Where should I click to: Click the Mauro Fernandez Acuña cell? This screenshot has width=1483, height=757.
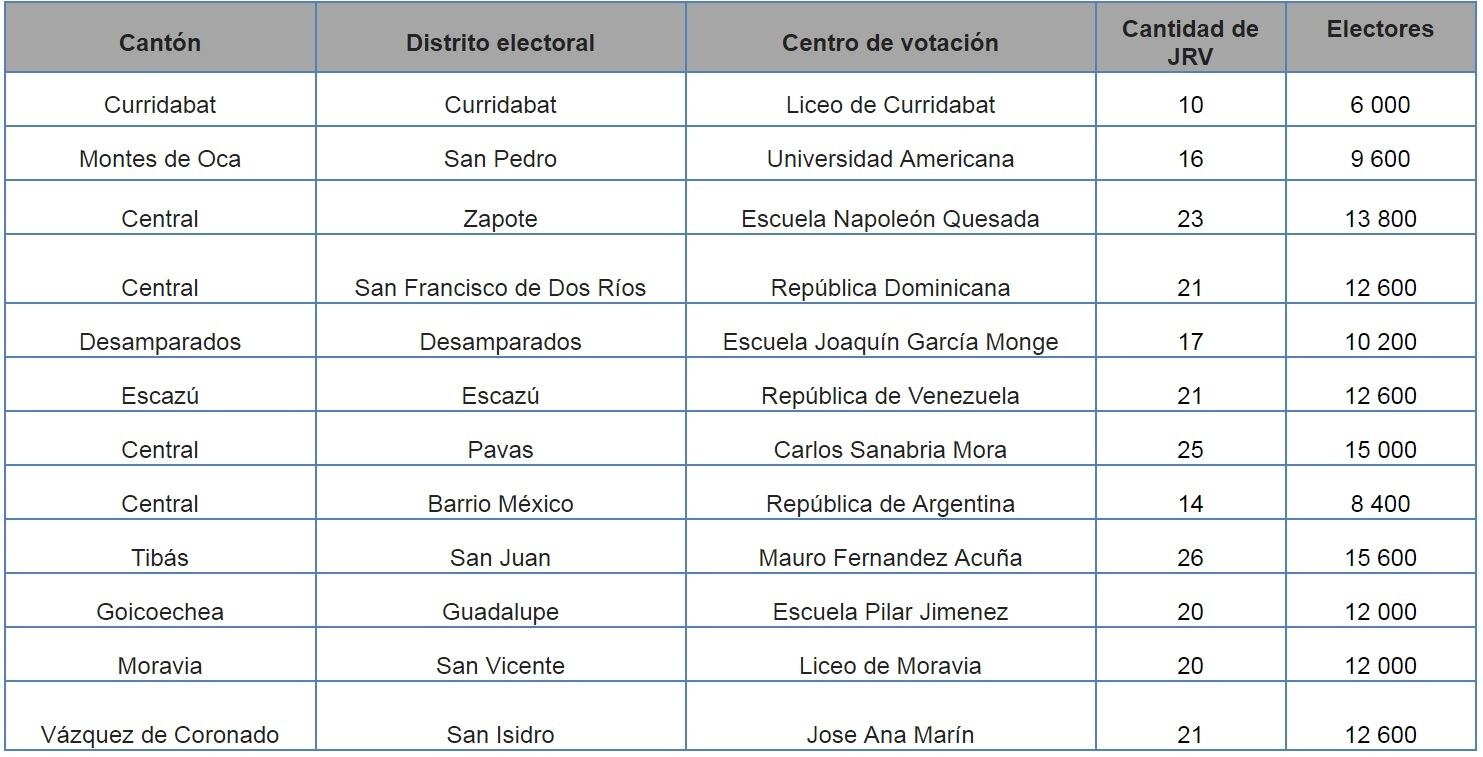tap(890, 558)
